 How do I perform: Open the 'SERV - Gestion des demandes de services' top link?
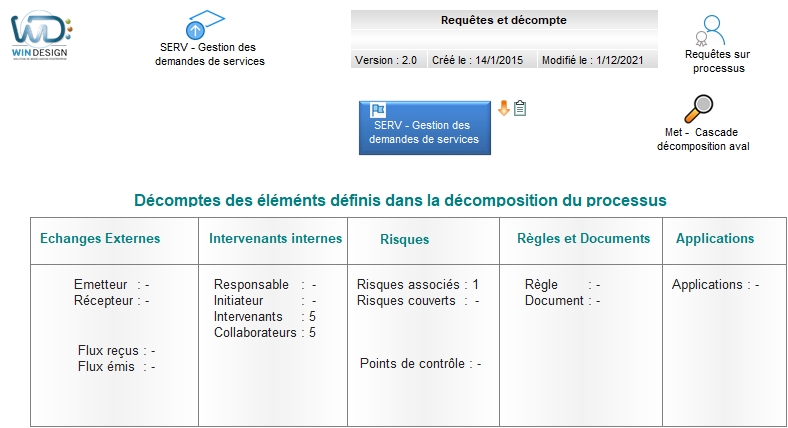click(210, 54)
